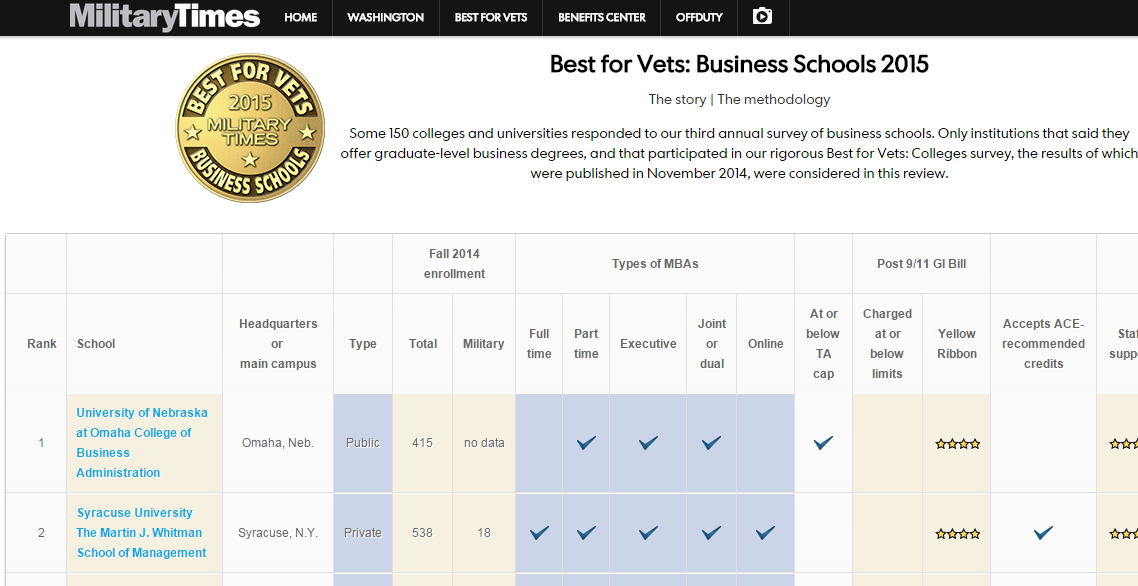Select HOME in the navigation bar

pyautogui.click(x=300, y=17)
